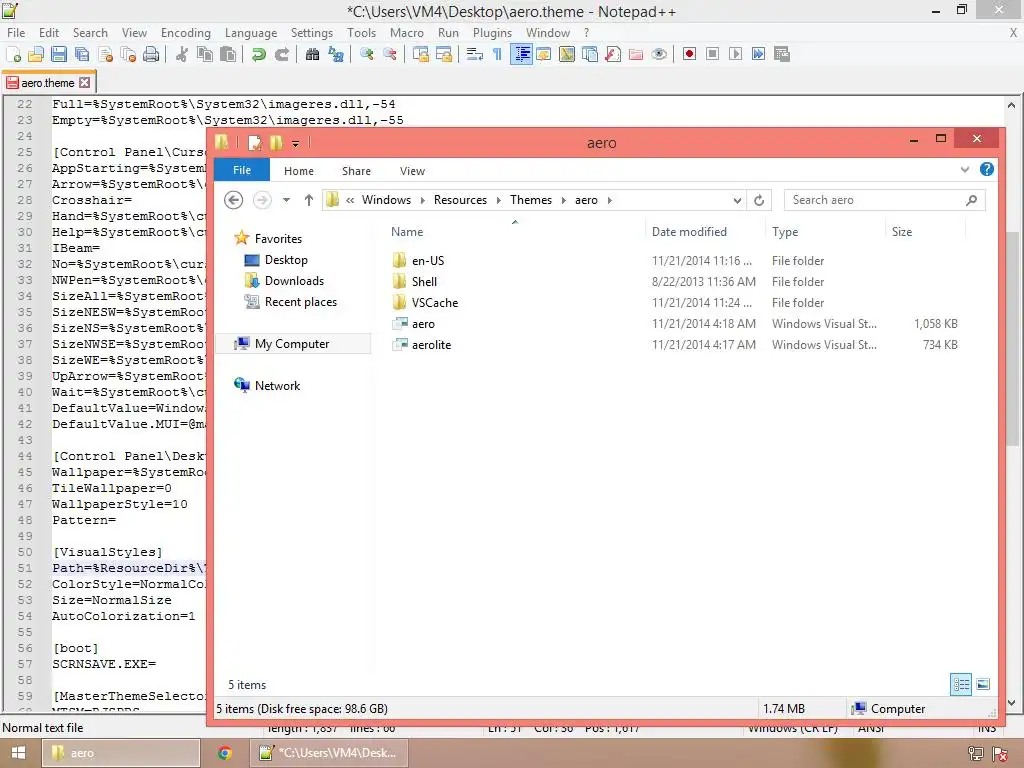Select Desktop under Favorites
The height and width of the screenshot is (768, 1024).
[286, 259]
